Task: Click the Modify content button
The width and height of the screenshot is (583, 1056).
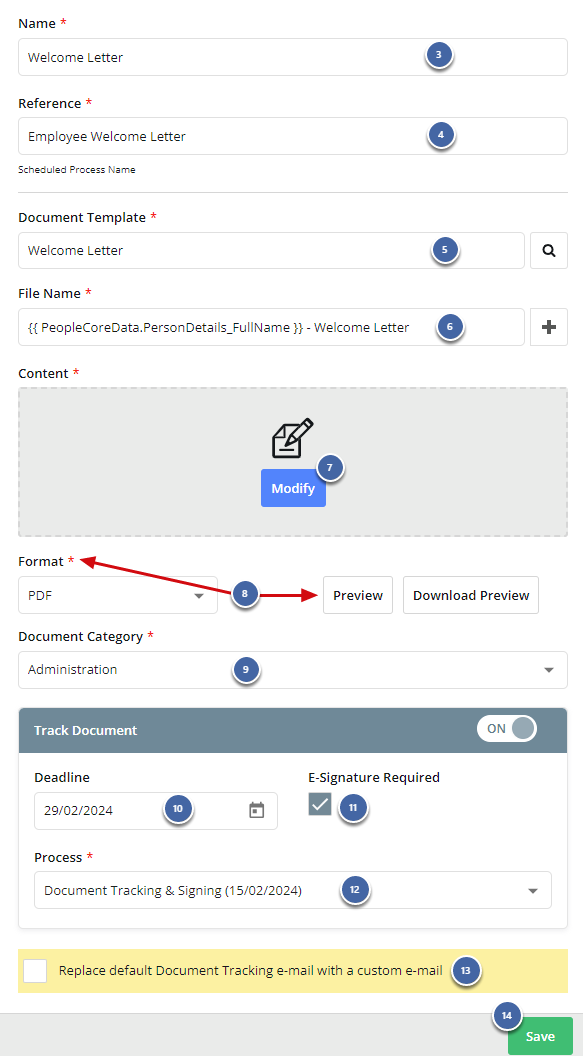Action: [293, 488]
